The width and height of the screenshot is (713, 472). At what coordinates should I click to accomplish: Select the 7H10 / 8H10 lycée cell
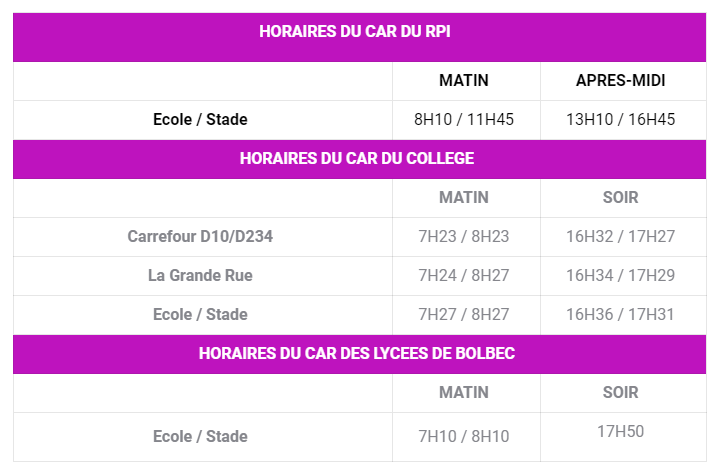[x=464, y=437]
